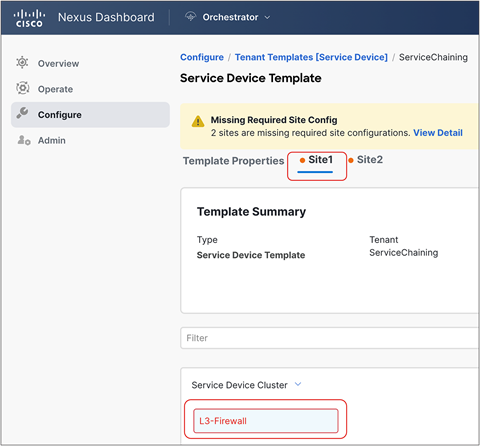Screen dimensions: 480x446
Task: Click the Configure breadcrumb link
Action: pos(202,57)
